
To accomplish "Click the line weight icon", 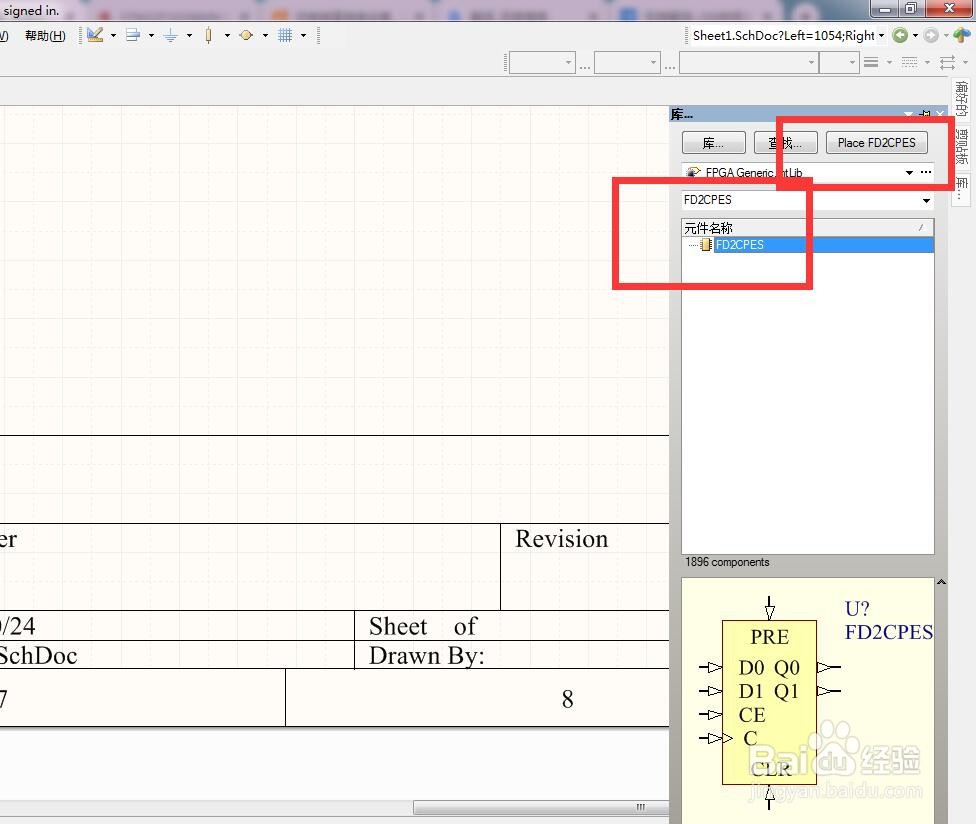I will (x=871, y=62).
